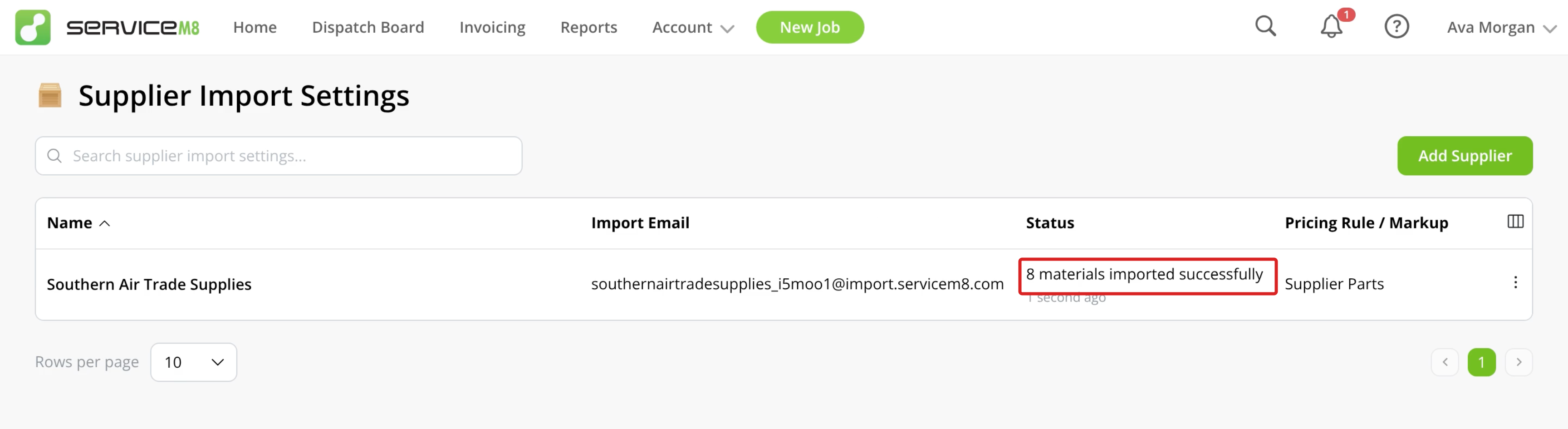Open Invoicing
This screenshot has height=429, width=1568.
[x=492, y=27]
